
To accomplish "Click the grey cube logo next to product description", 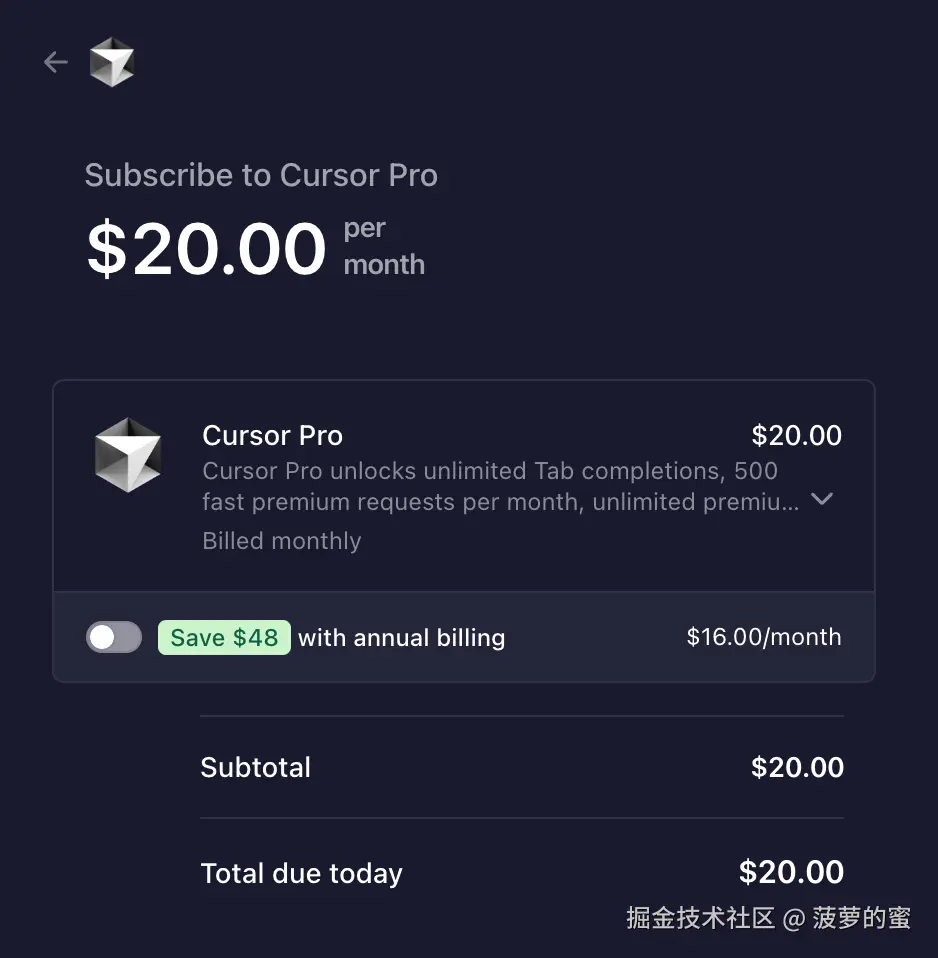I will click(x=128, y=455).
